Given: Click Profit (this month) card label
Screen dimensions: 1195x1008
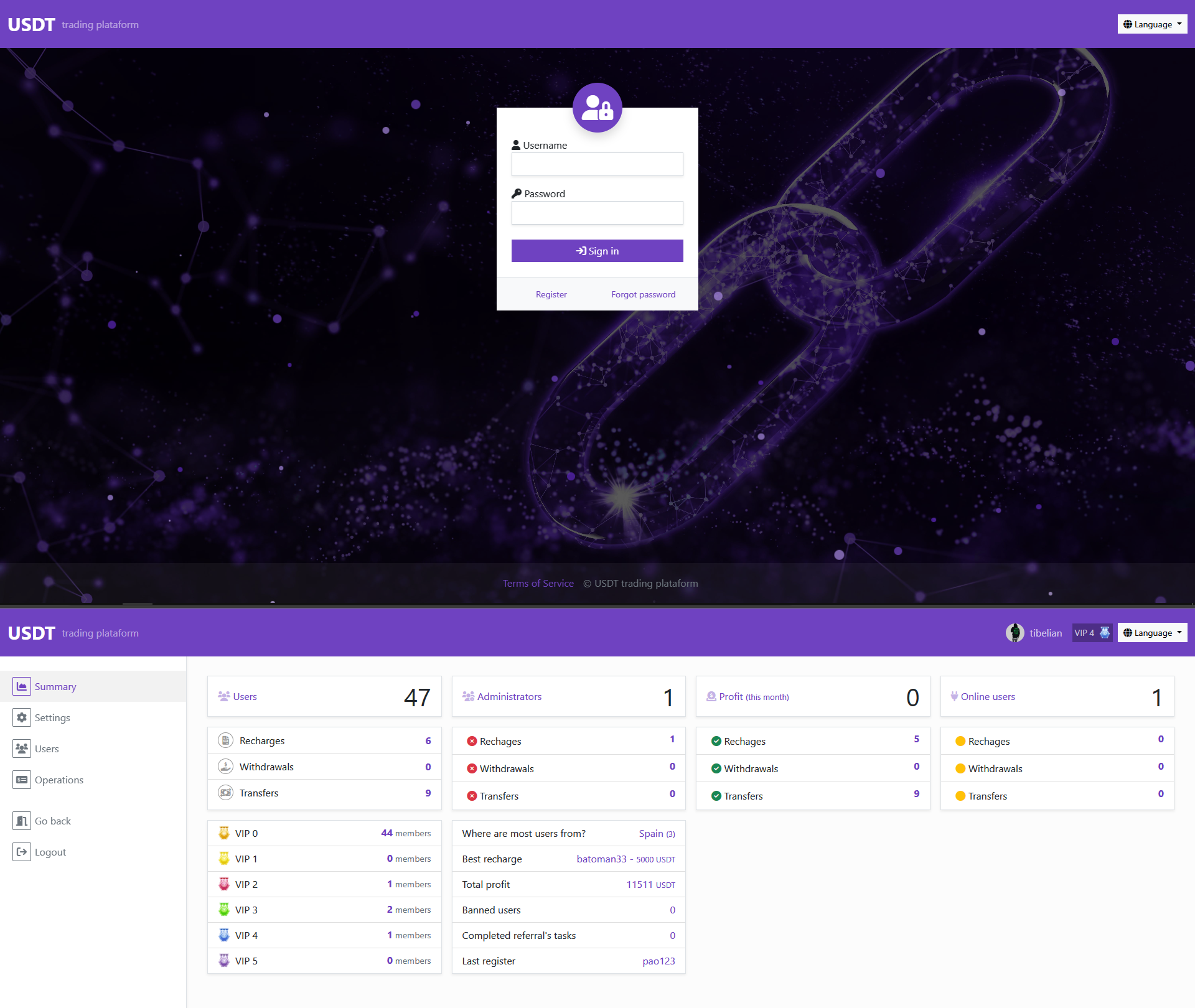Looking at the screenshot, I should [x=754, y=696].
